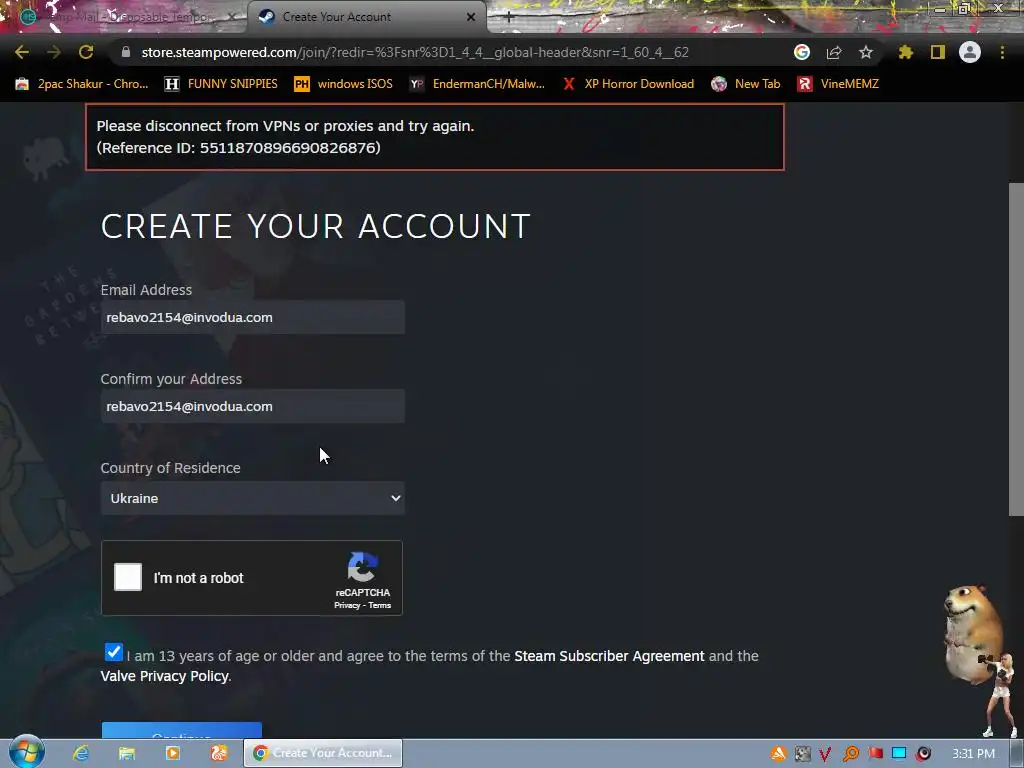Open Google icon in address bar

(802, 52)
